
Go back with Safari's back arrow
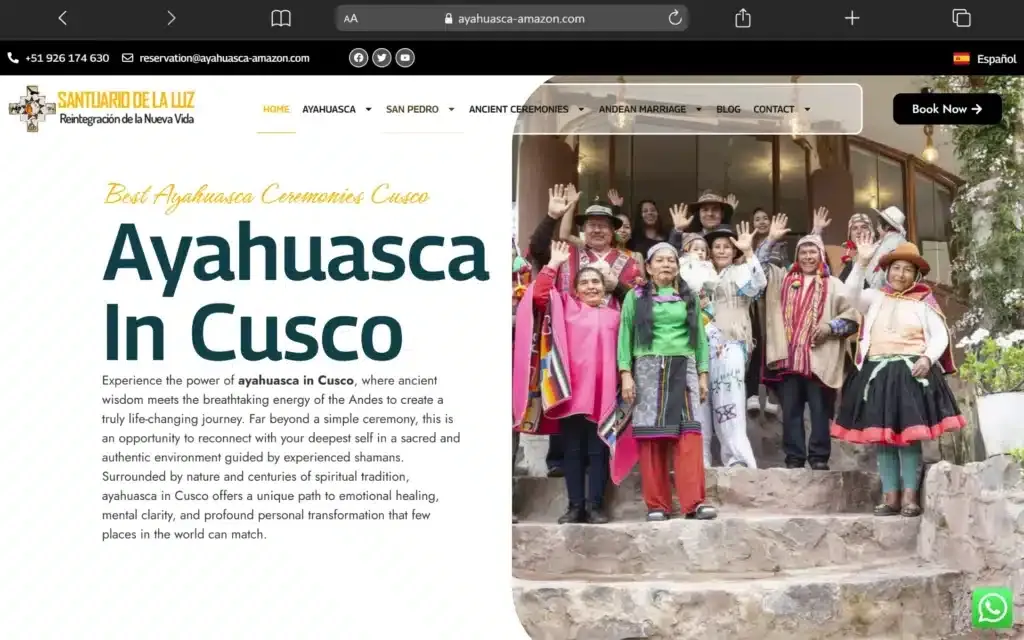[63, 18]
